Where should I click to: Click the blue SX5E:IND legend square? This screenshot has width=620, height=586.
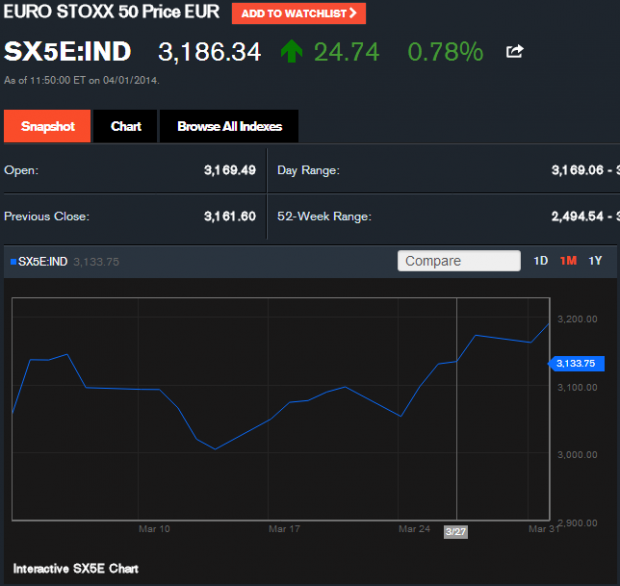click(12, 262)
